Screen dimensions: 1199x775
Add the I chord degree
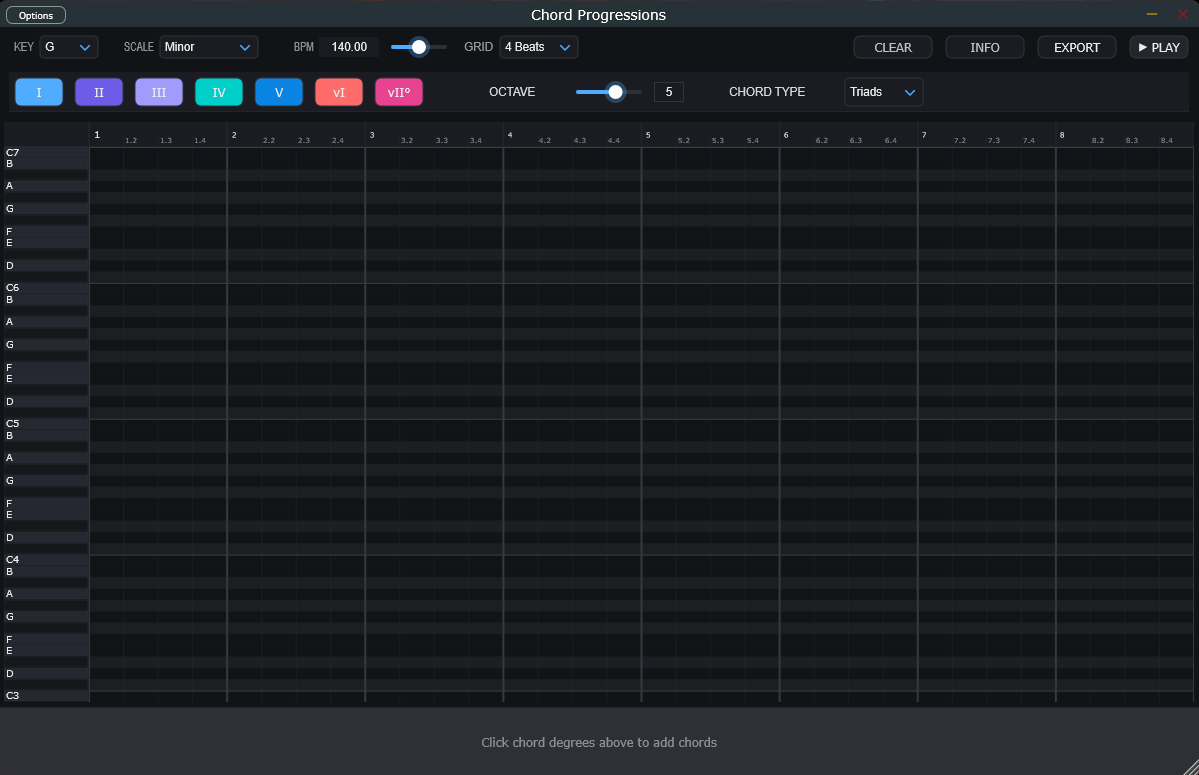tap(39, 92)
